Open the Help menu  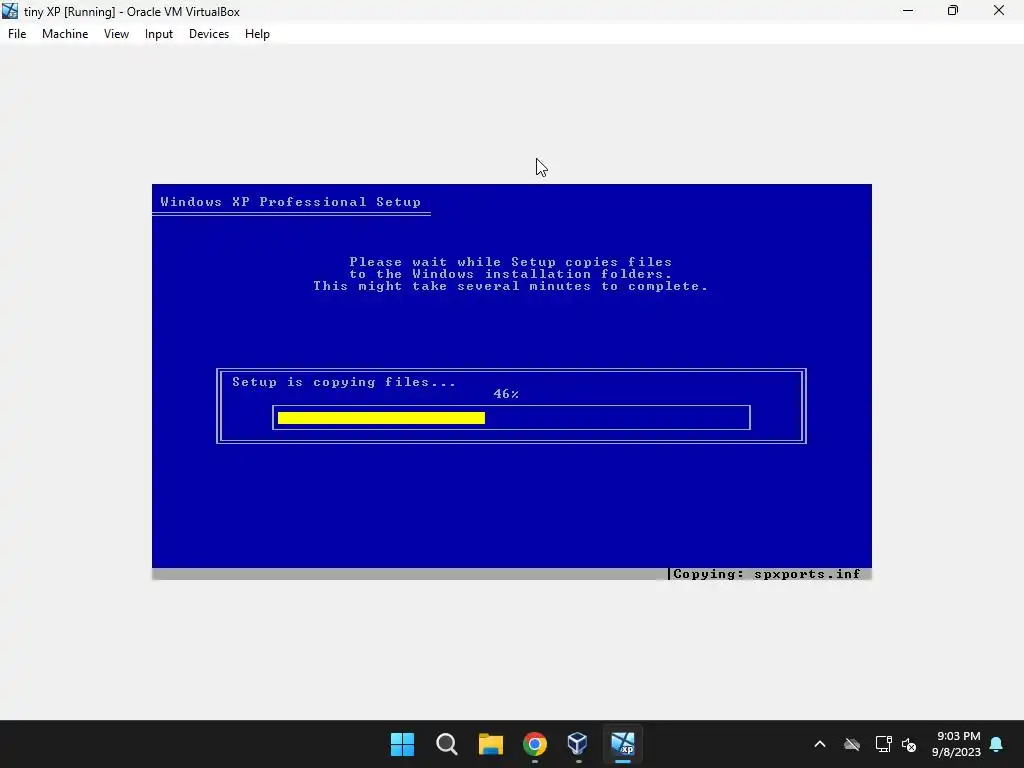pos(257,34)
